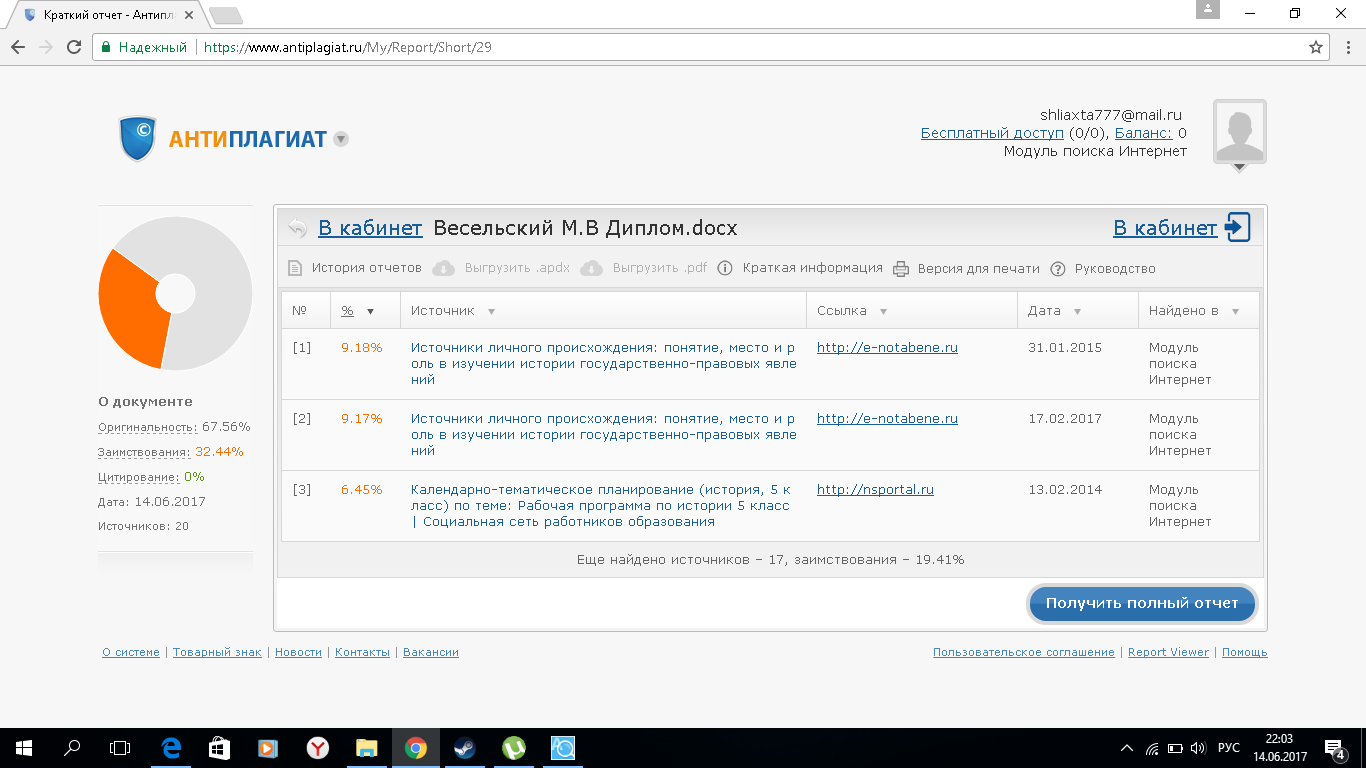Open Краткая информация info panel
Image resolution: width=1366 pixels, height=768 pixels.
811,268
